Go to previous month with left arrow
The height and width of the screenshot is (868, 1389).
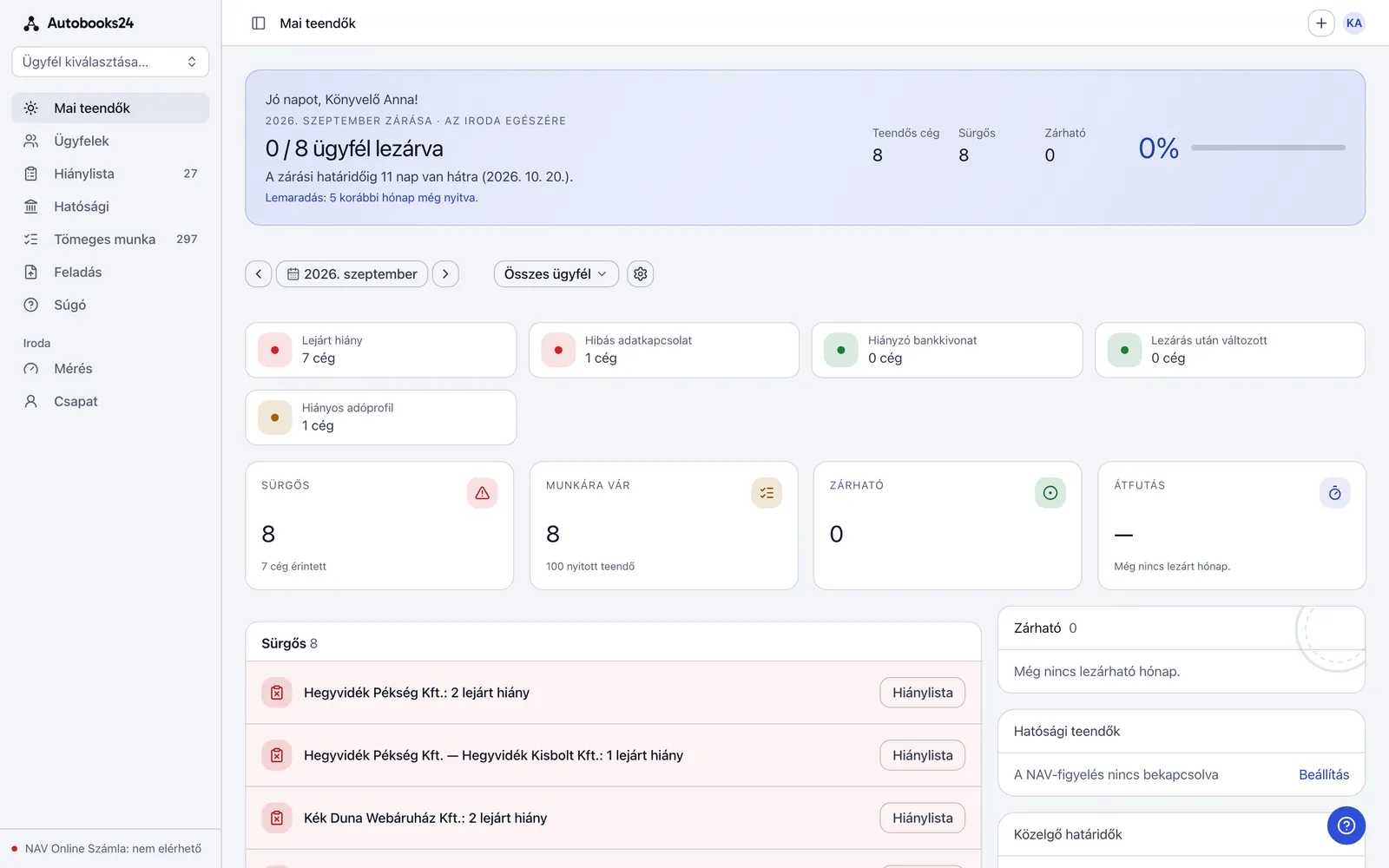tap(259, 274)
